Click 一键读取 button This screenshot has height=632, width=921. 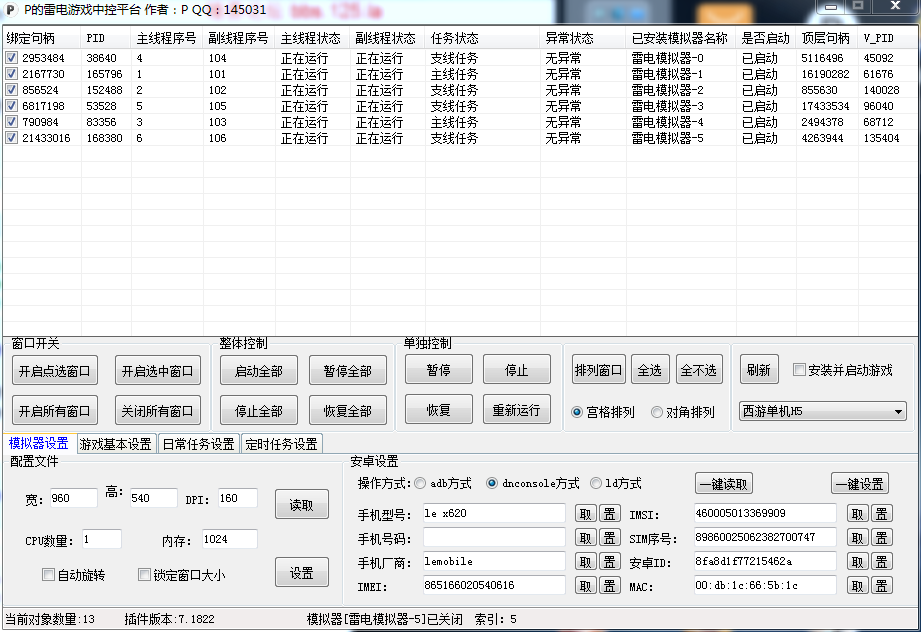pos(724,483)
